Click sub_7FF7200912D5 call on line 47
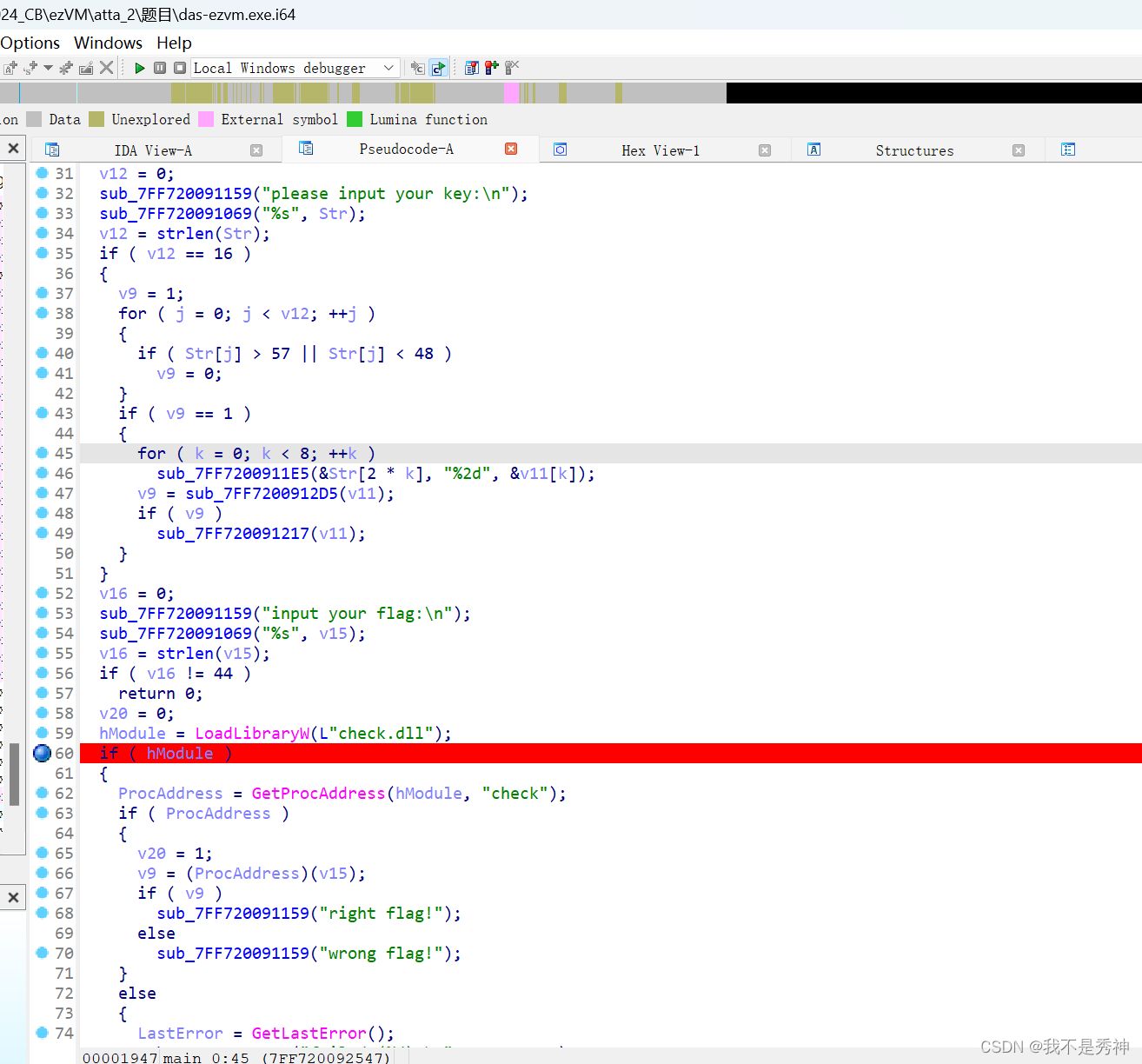The width and height of the screenshot is (1142, 1064). pos(262,494)
